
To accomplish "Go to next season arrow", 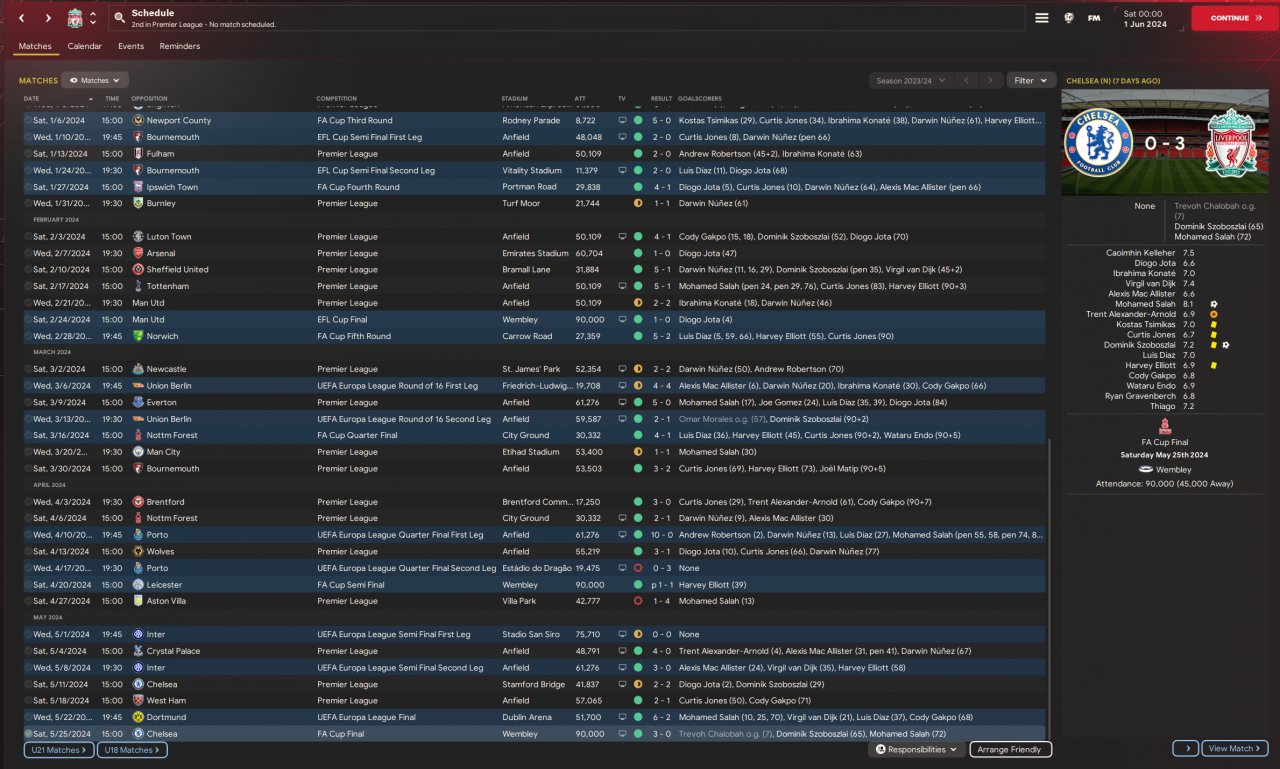I will pyautogui.click(x=990, y=80).
